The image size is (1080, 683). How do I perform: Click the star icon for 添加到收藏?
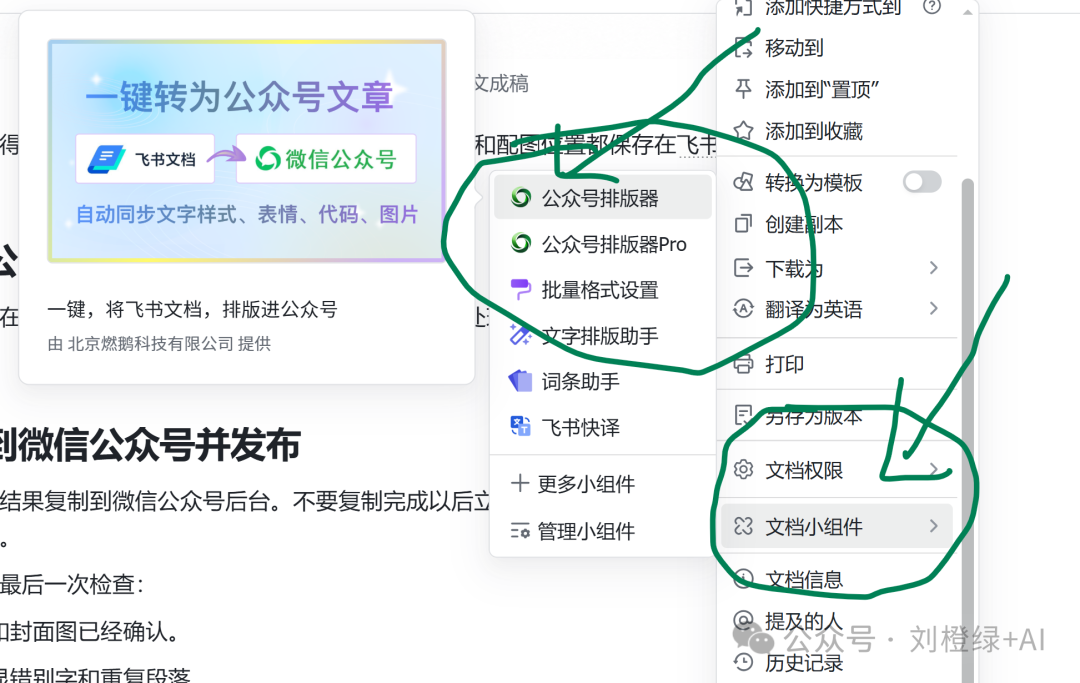coord(743,130)
